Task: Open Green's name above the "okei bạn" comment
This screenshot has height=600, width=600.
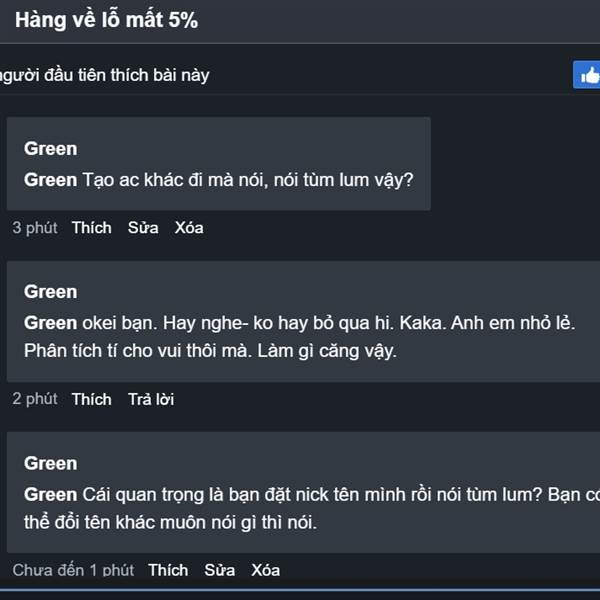Action: pyautogui.click(x=50, y=292)
